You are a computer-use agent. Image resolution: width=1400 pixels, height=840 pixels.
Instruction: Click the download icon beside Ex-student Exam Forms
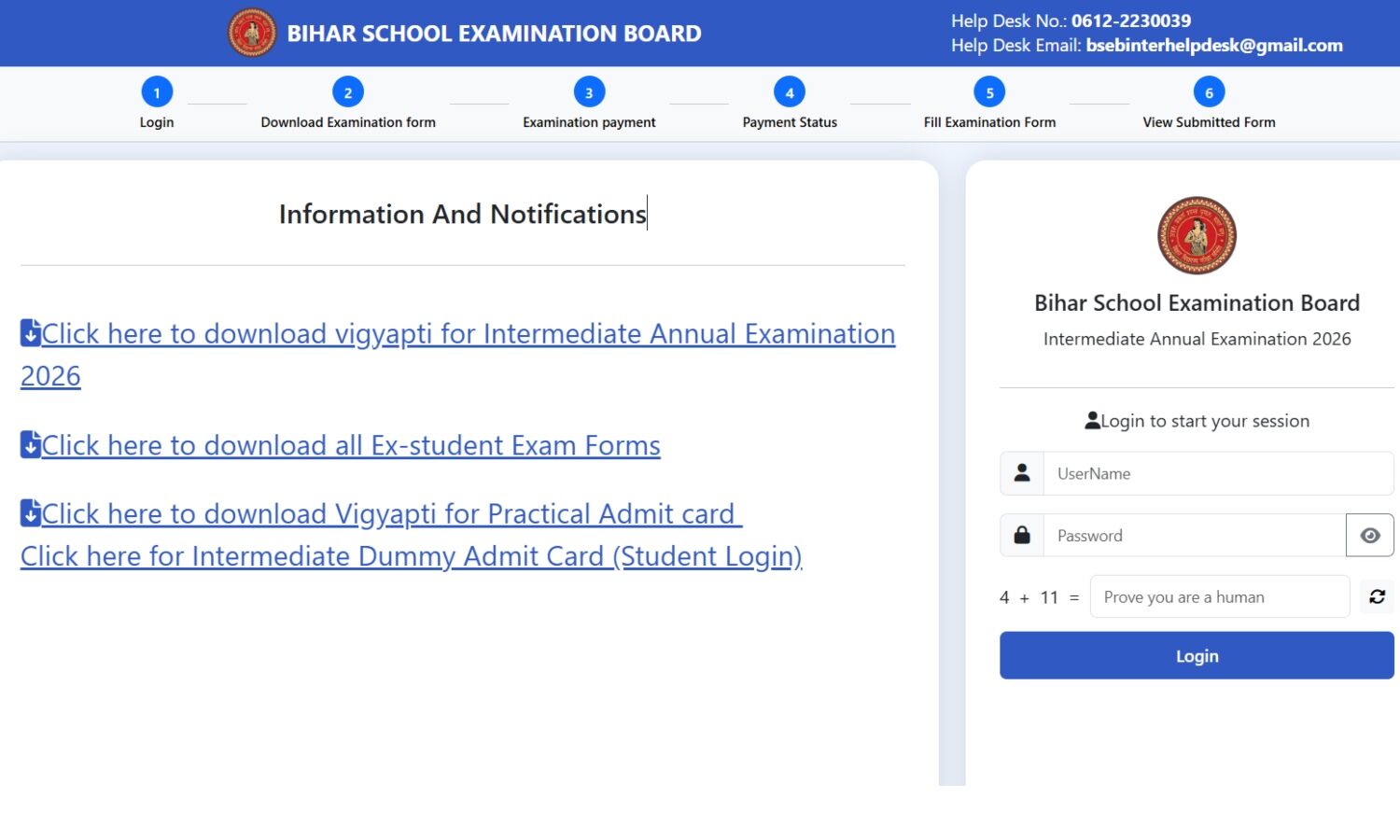point(31,445)
